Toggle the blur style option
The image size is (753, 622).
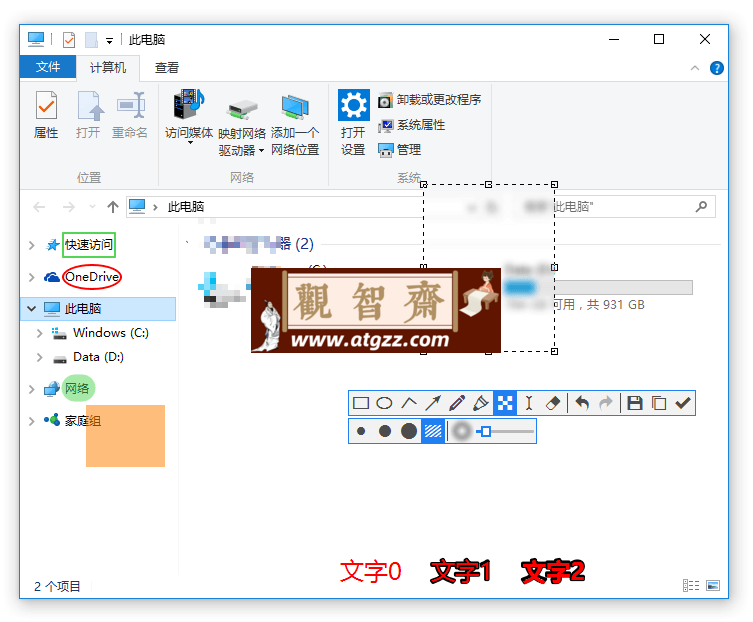point(462,431)
